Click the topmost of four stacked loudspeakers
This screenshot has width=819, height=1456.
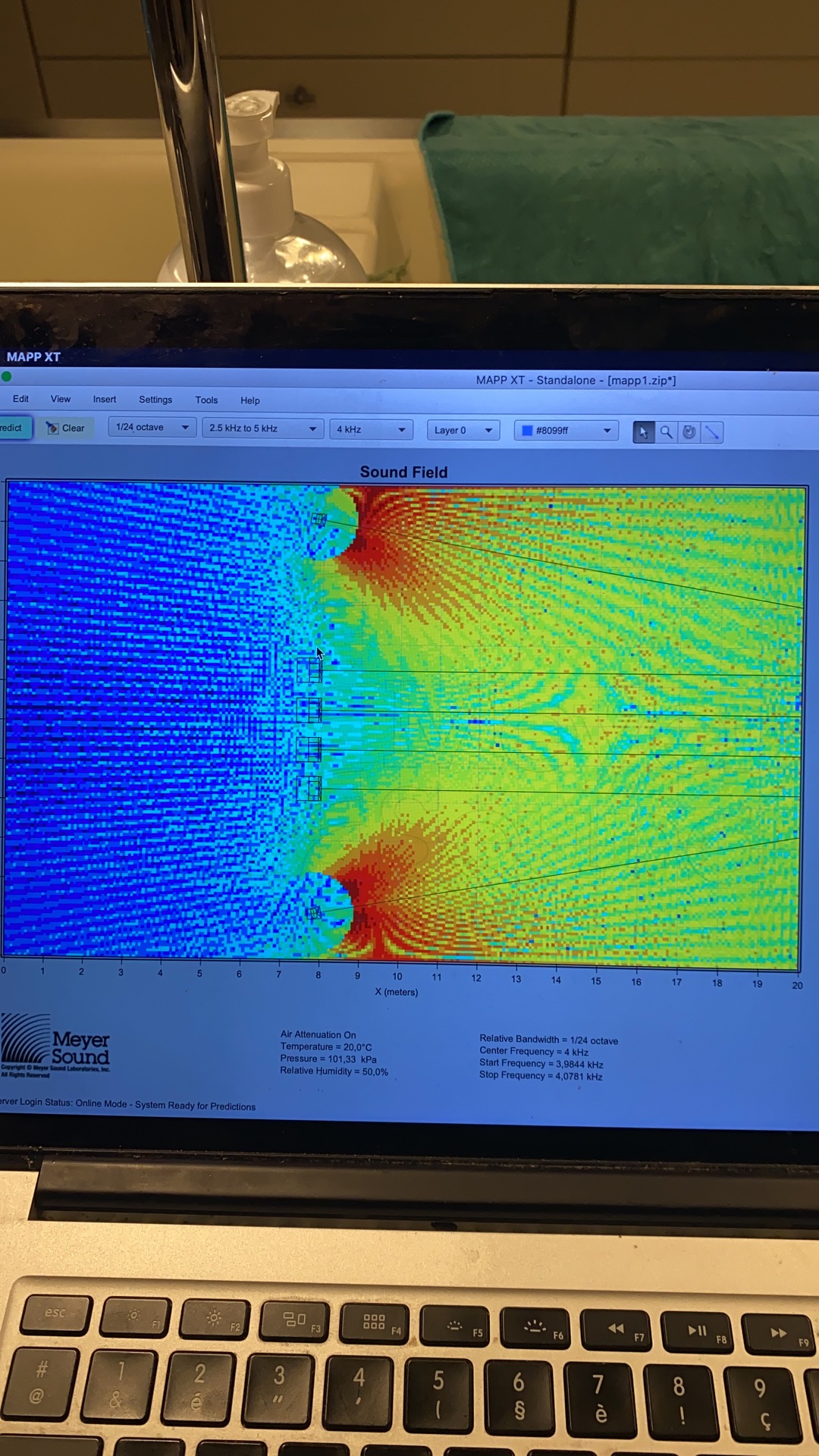(309, 670)
